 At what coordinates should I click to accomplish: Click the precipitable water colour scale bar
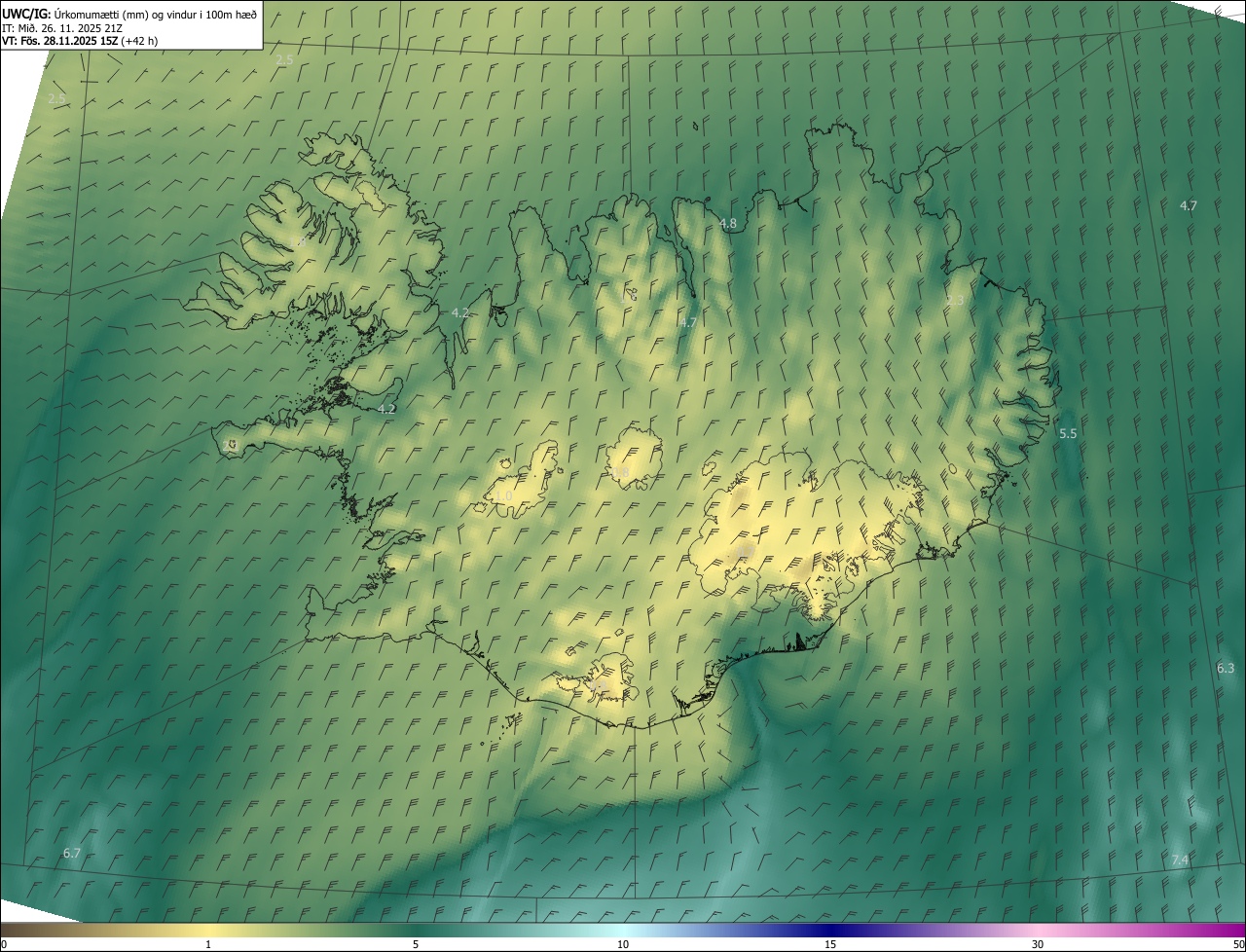(623, 931)
